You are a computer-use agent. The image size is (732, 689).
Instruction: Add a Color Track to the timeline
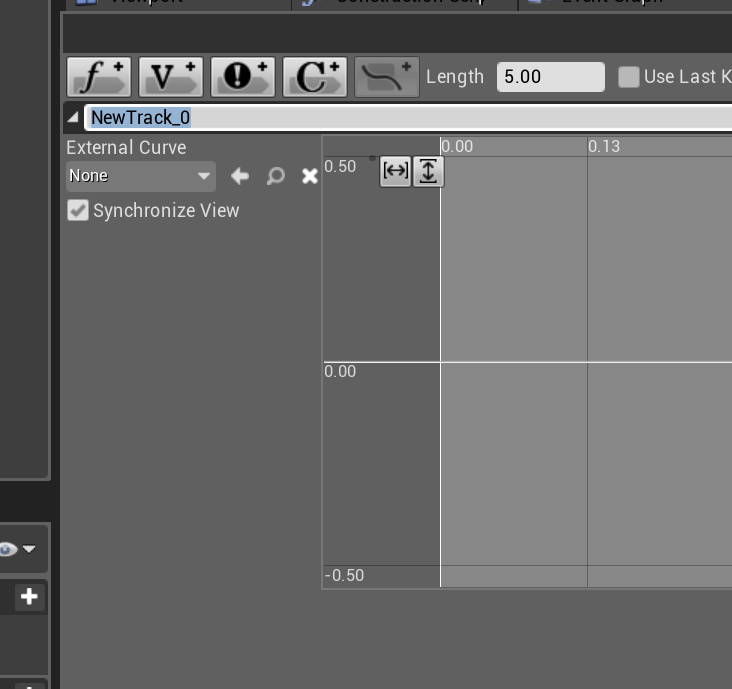315,77
